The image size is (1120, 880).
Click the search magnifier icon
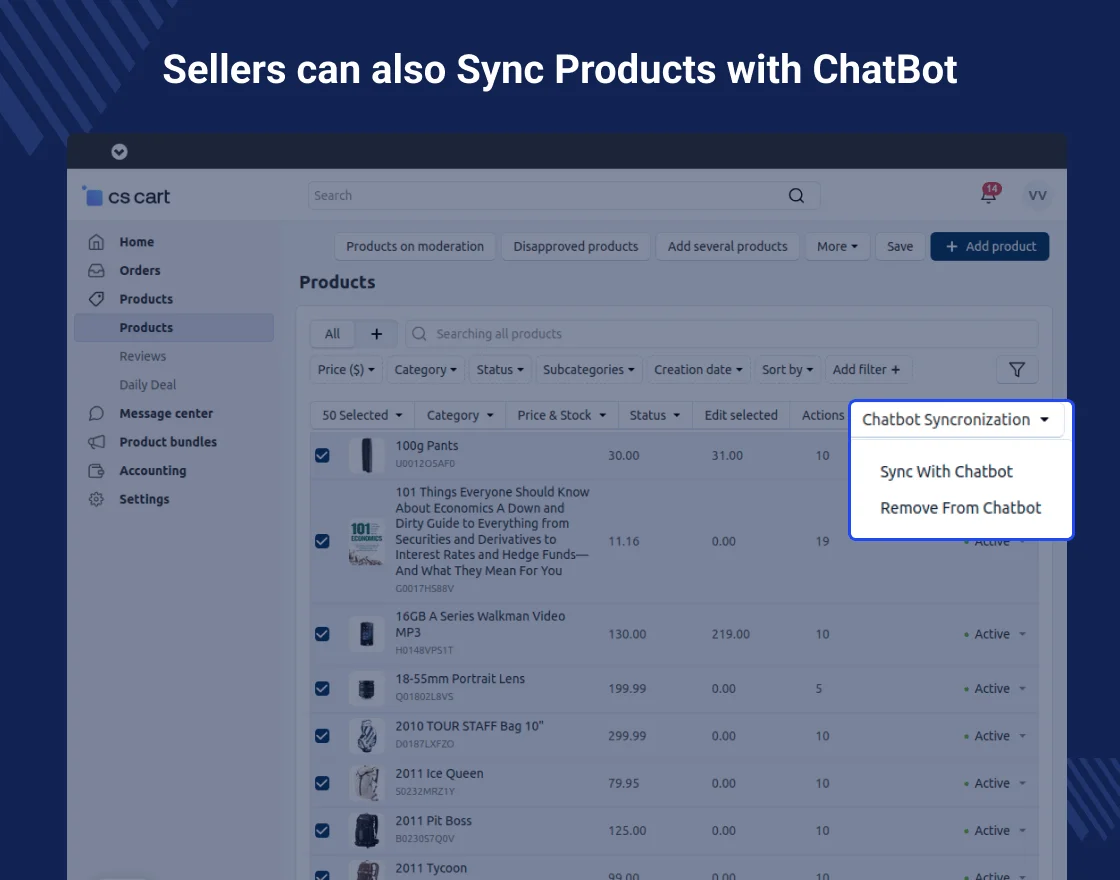(x=796, y=196)
